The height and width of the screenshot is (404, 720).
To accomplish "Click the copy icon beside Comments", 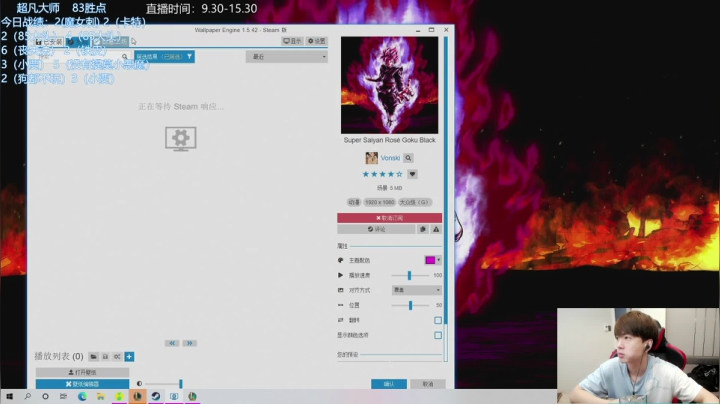I will [423, 229].
